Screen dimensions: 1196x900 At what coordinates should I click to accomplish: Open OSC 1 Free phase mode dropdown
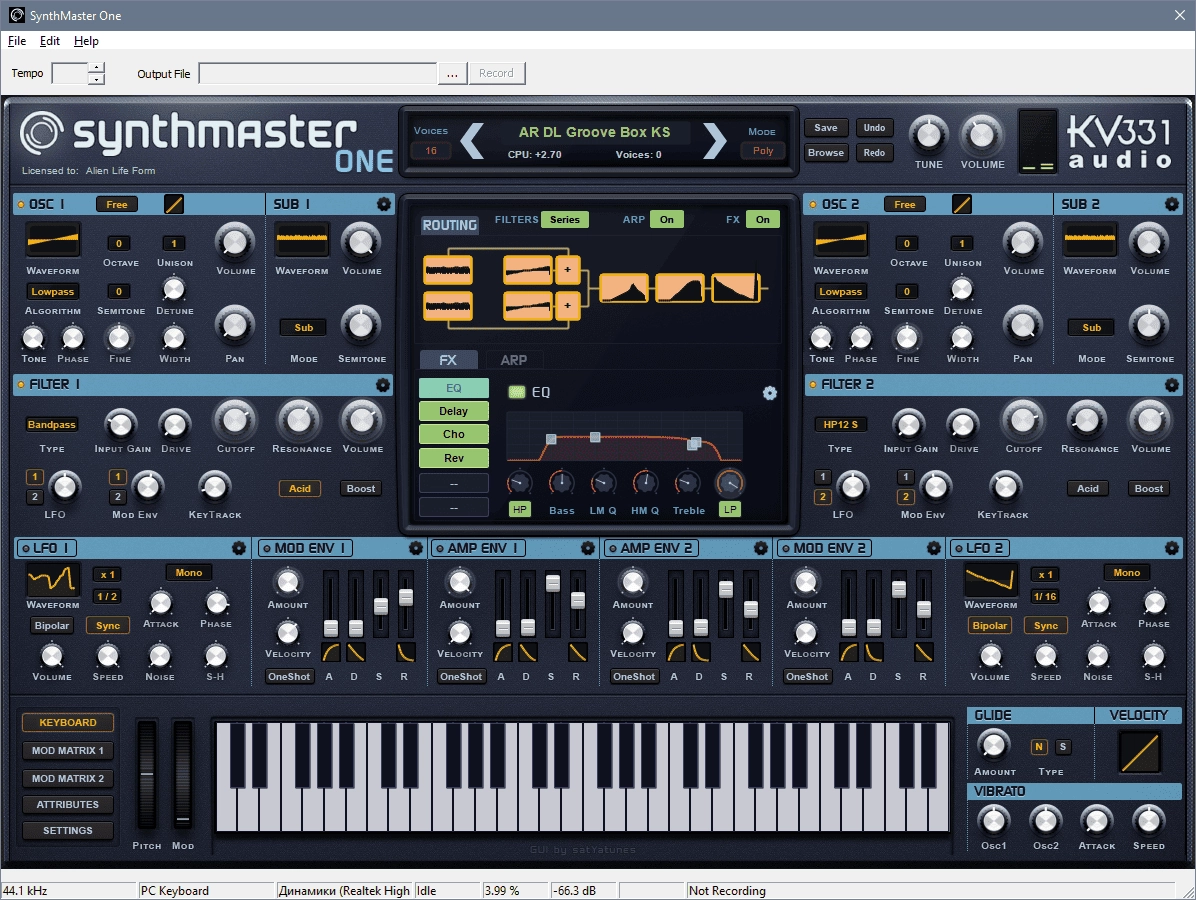click(117, 204)
